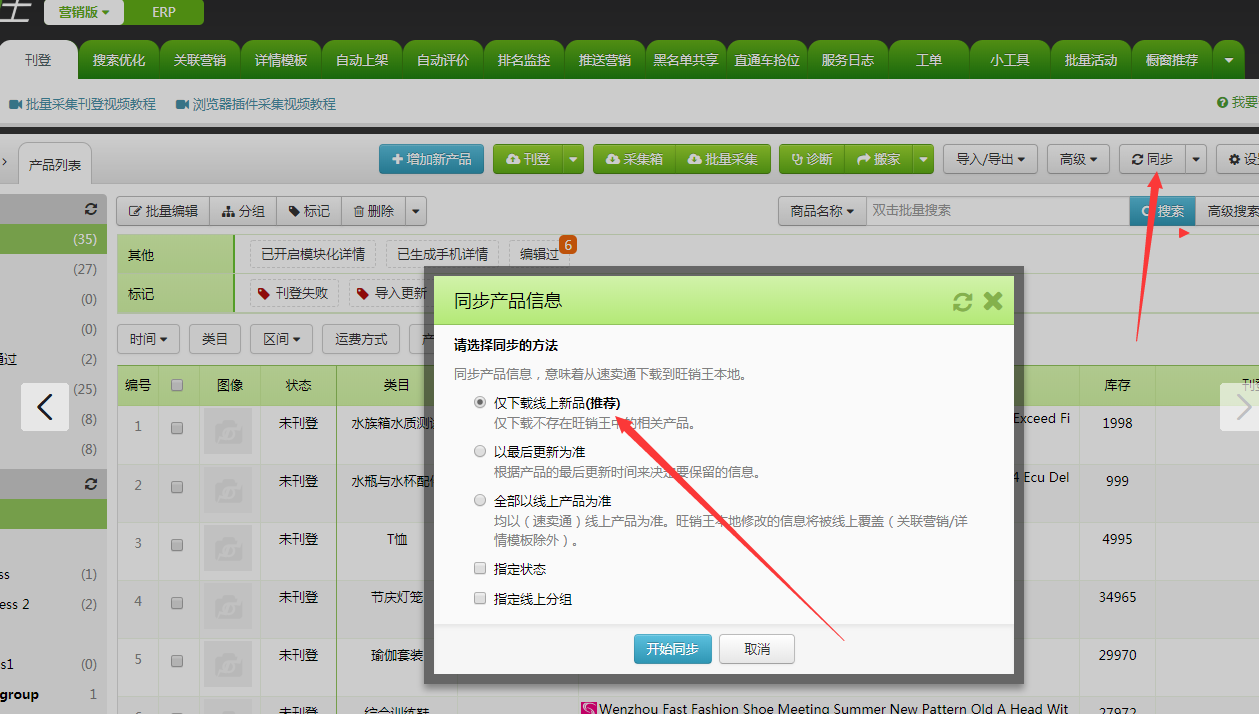Image resolution: width=1259 pixels, height=714 pixels.
Task: Click the 类目 filter button
Action: (215, 339)
